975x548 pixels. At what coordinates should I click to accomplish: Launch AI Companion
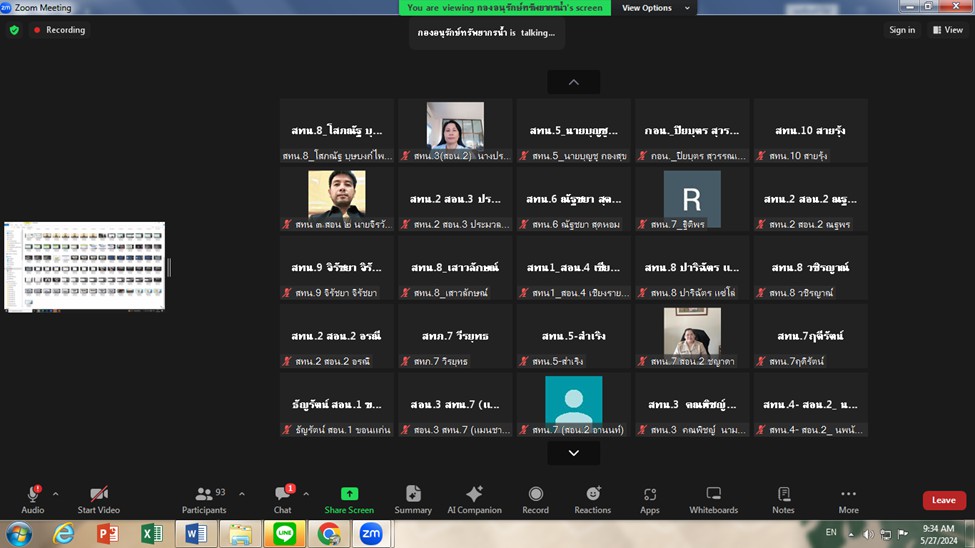click(x=474, y=499)
